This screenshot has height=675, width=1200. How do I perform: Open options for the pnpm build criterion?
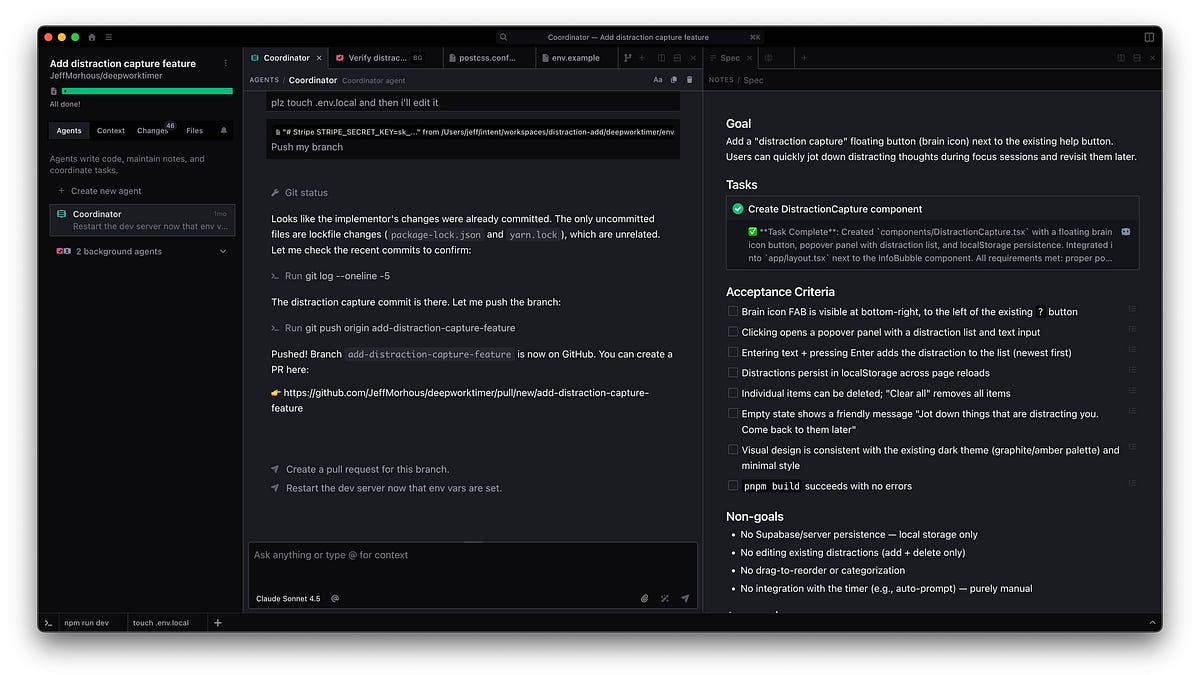(x=1132, y=484)
